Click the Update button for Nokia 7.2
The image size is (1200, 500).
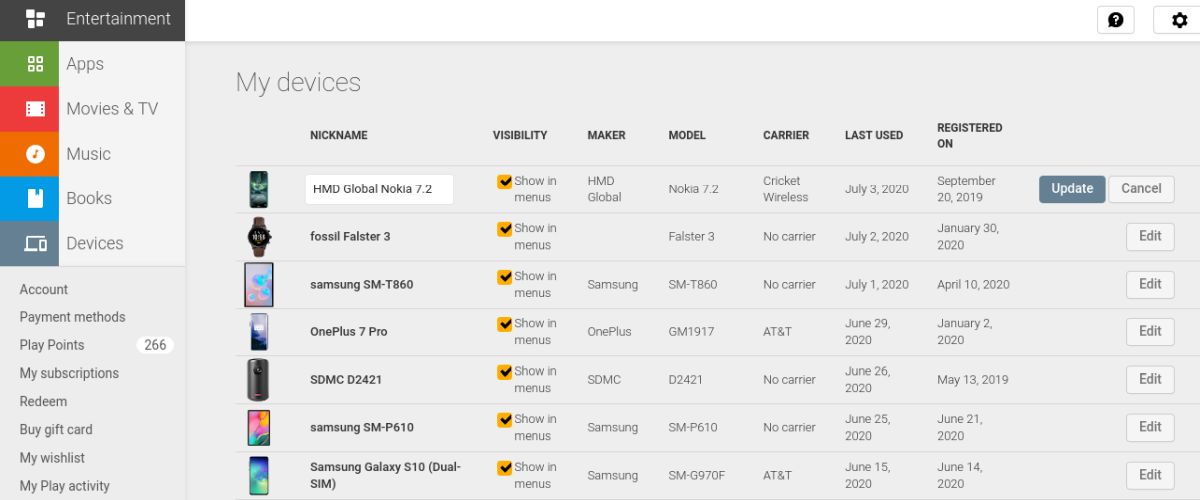point(1072,189)
